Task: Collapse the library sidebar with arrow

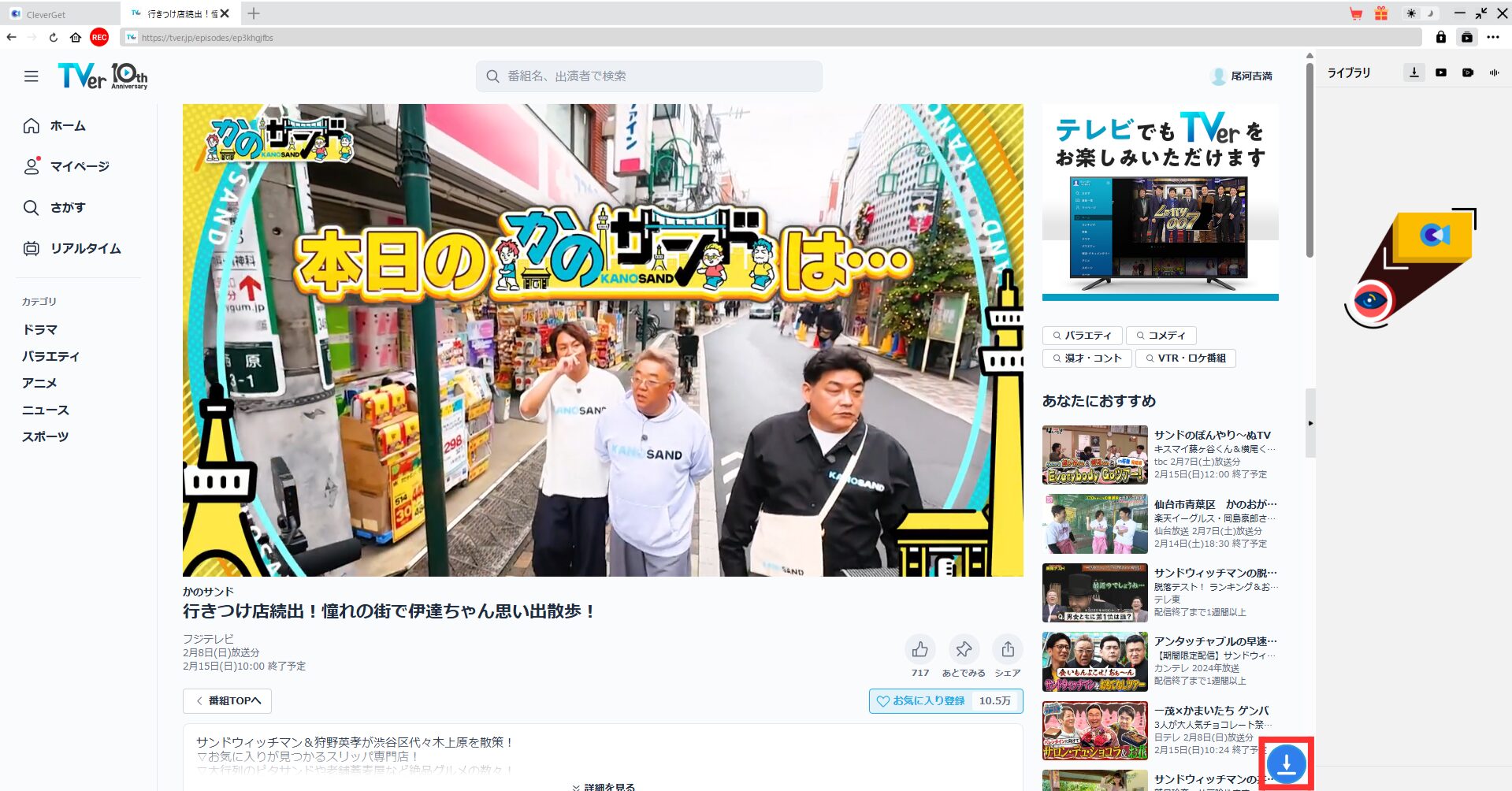Action: (x=1310, y=422)
